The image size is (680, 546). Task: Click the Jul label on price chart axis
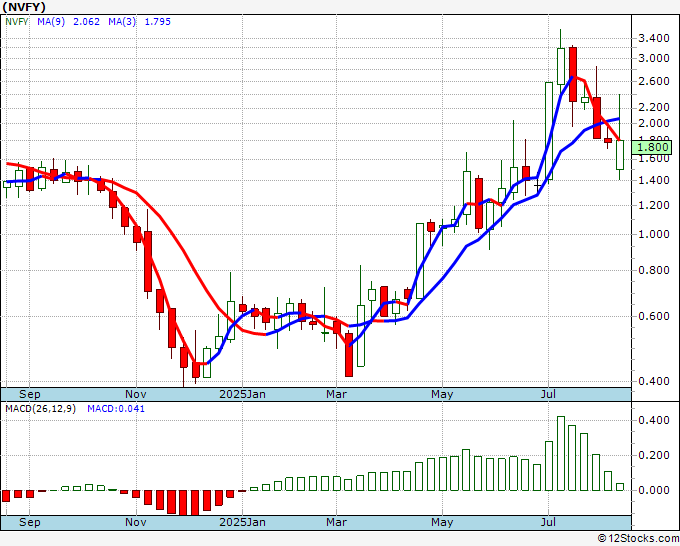[549, 394]
